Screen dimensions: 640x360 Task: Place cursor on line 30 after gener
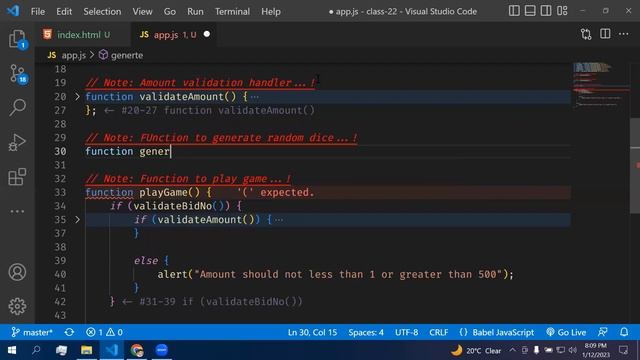pos(171,151)
